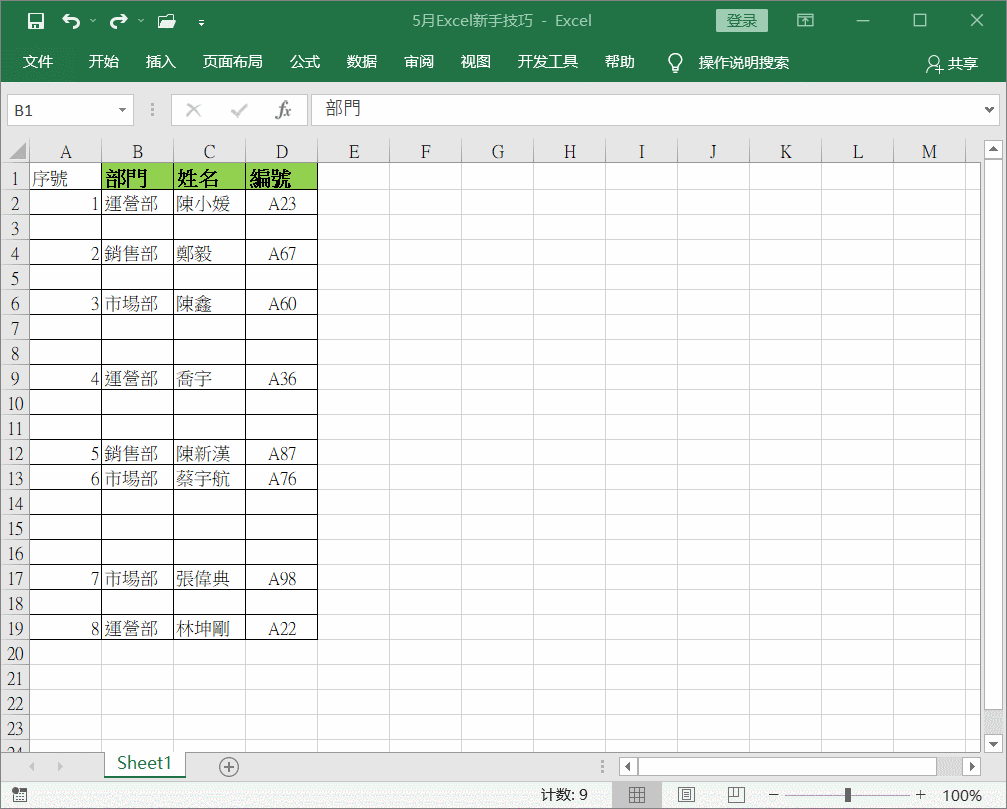Click the 100% zoom level
Image resolution: width=1007 pixels, height=809 pixels.
(961, 796)
